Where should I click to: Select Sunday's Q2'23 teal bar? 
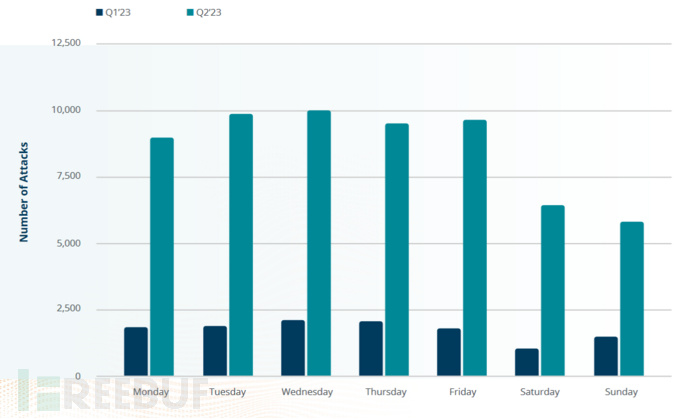(x=631, y=298)
